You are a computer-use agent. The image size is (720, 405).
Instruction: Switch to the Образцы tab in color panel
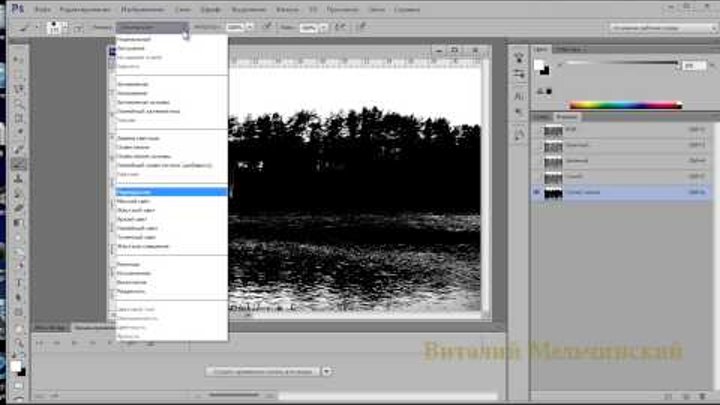point(568,48)
